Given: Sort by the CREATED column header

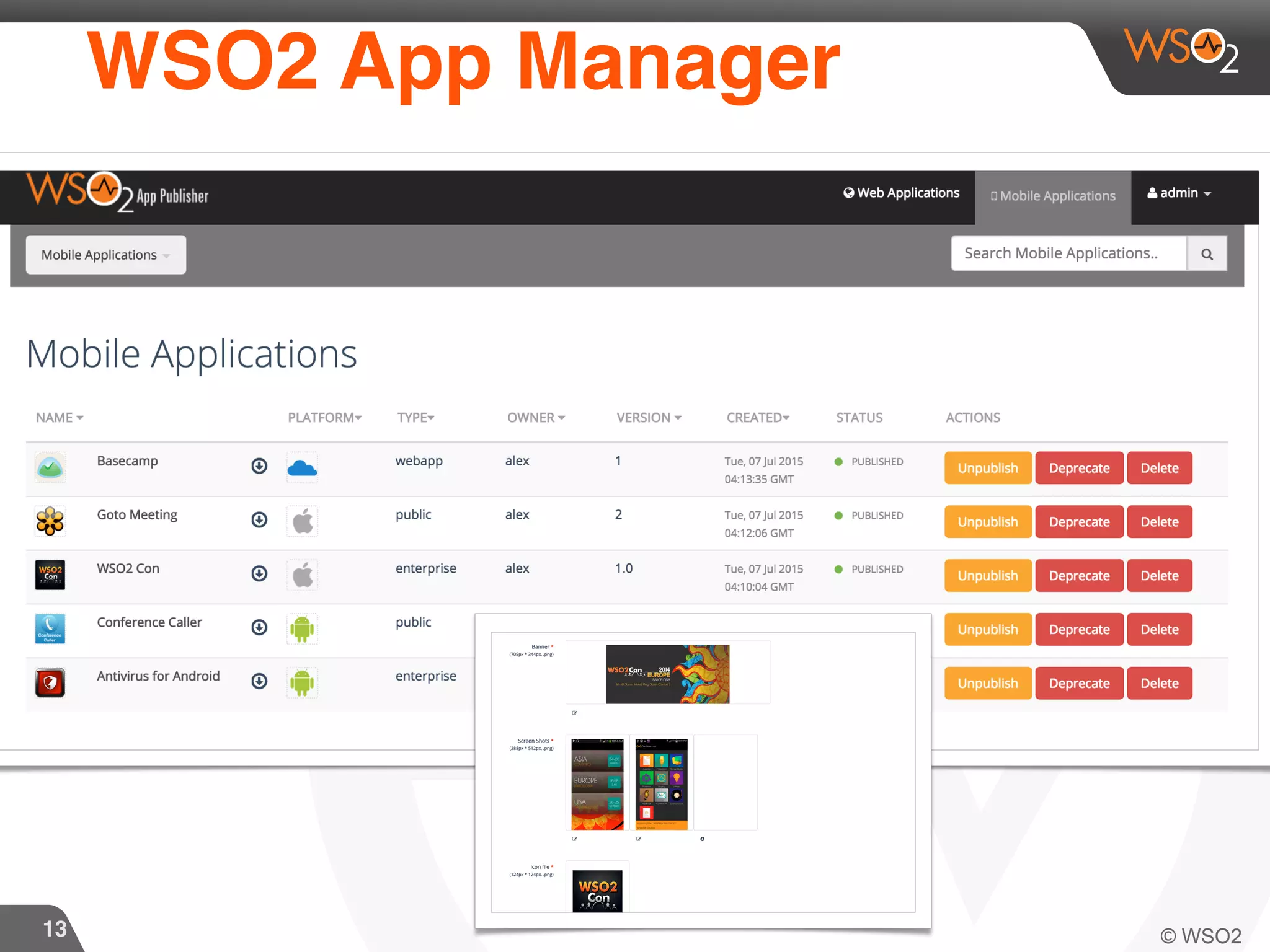Looking at the screenshot, I should [758, 418].
